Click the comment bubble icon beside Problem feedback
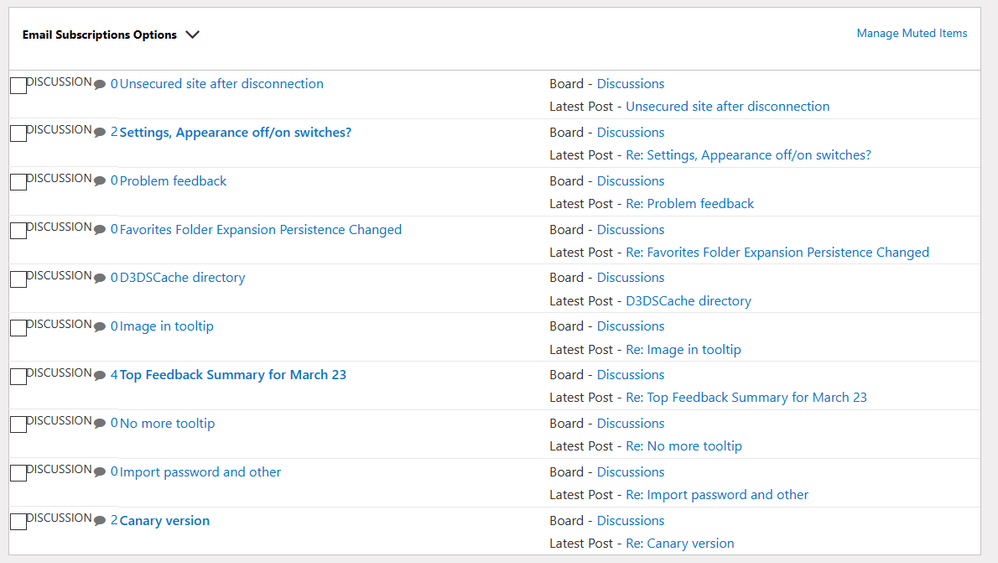 (99, 181)
